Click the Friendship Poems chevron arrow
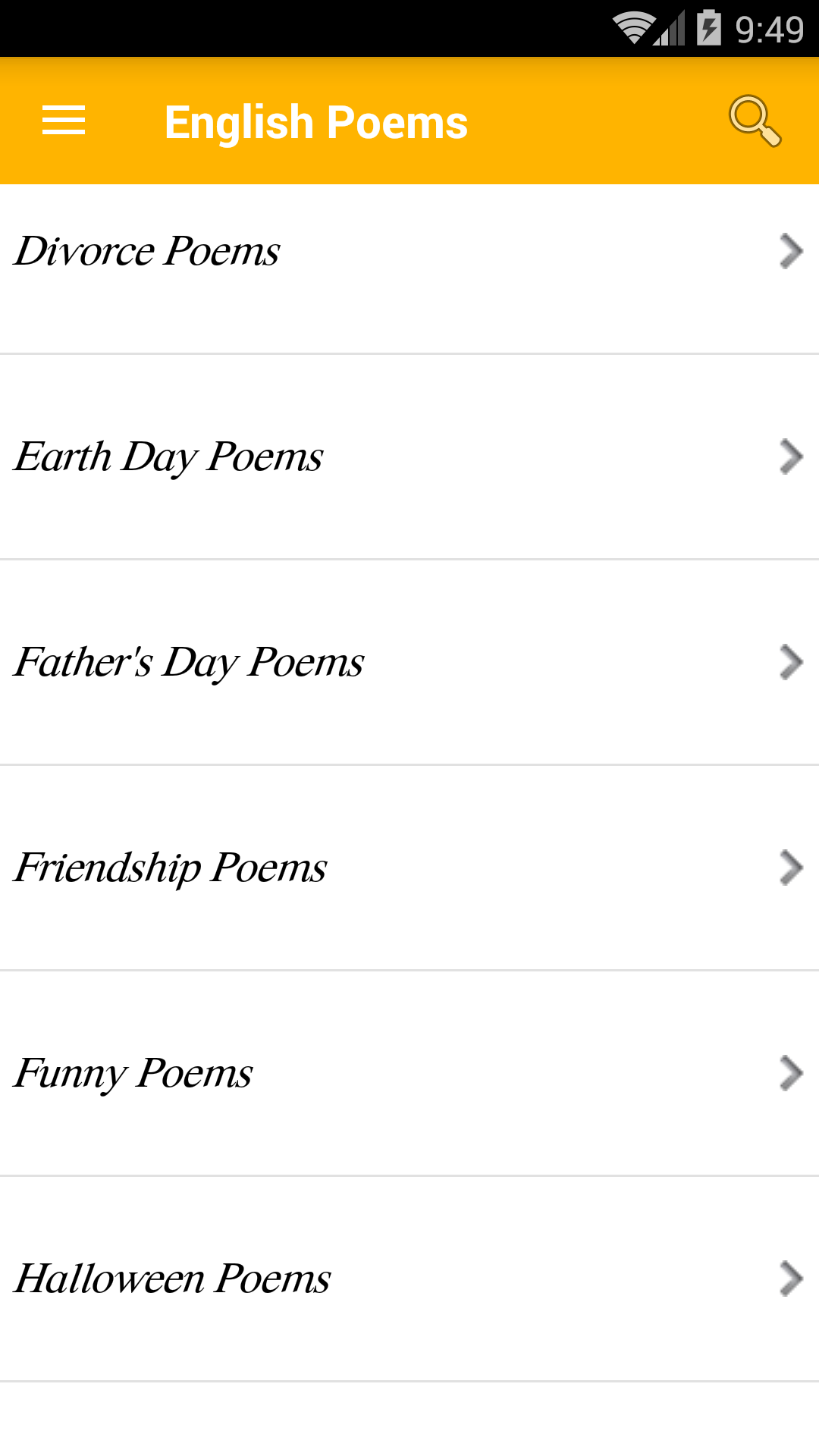The height and width of the screenshot is (1456, 819). (x=791, y=868)
